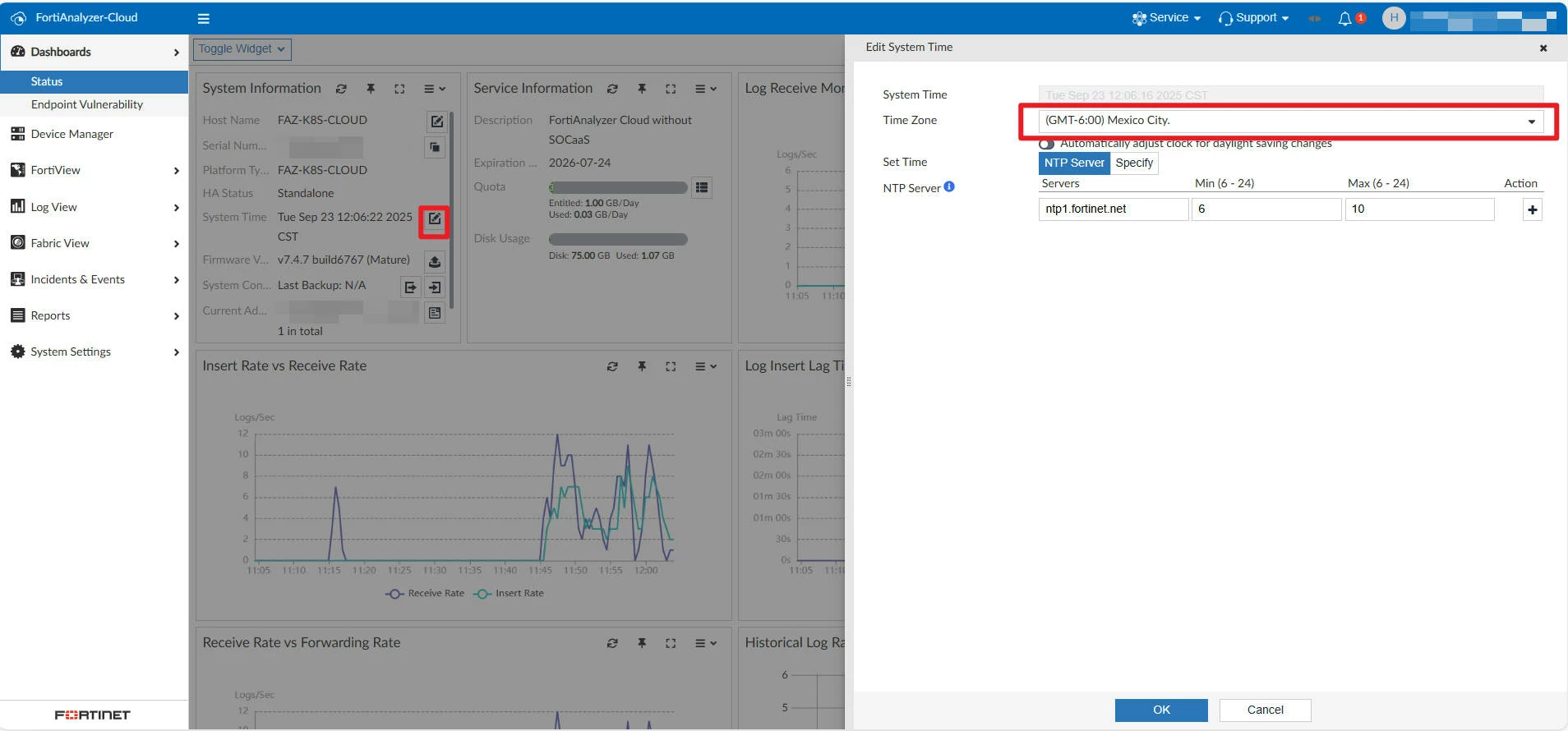Click the Cancel button

point(1265,710)
